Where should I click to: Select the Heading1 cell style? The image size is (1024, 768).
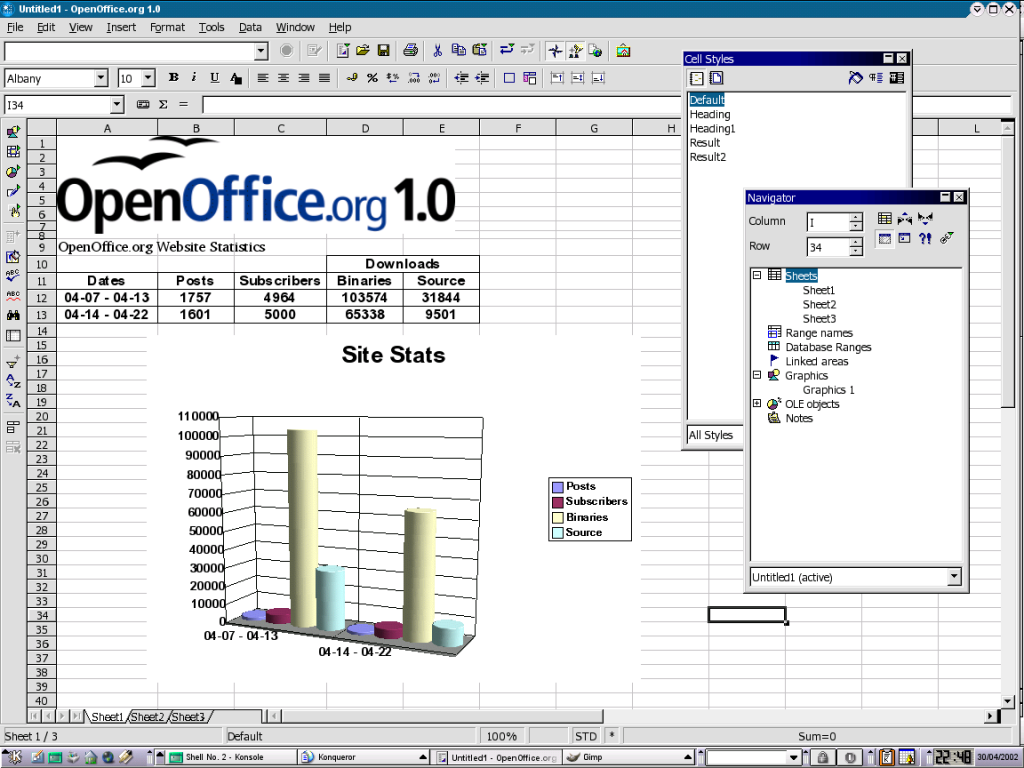[x=712, y=129]
